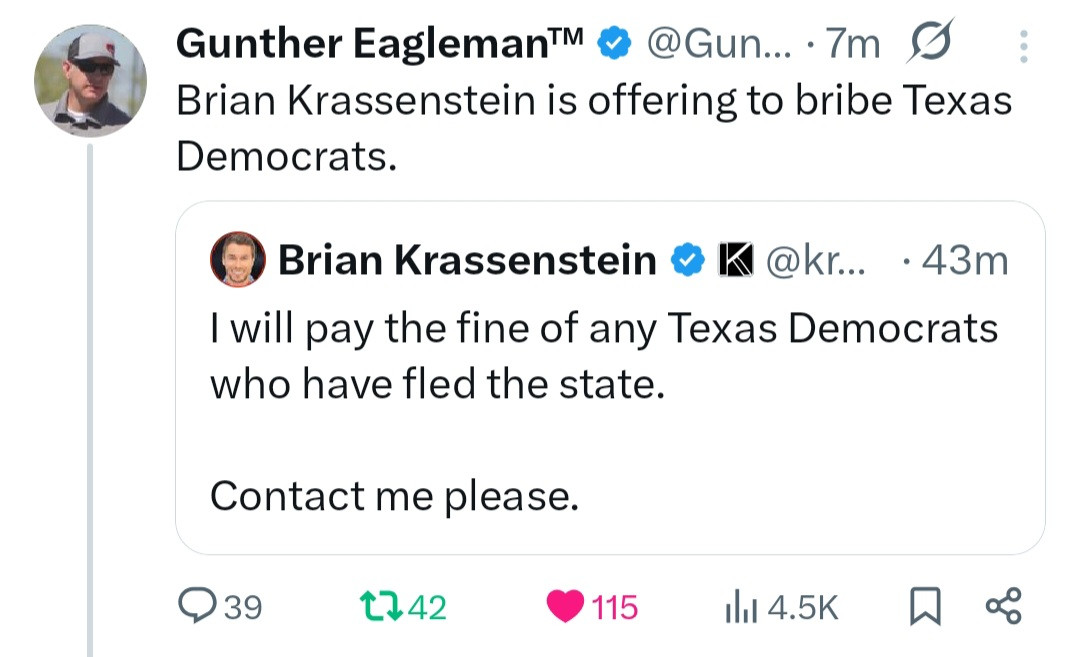The width and height of the screenshot is (1080, 657).
Task: Like the tweet via heart icon
Action: click(565, 606)
